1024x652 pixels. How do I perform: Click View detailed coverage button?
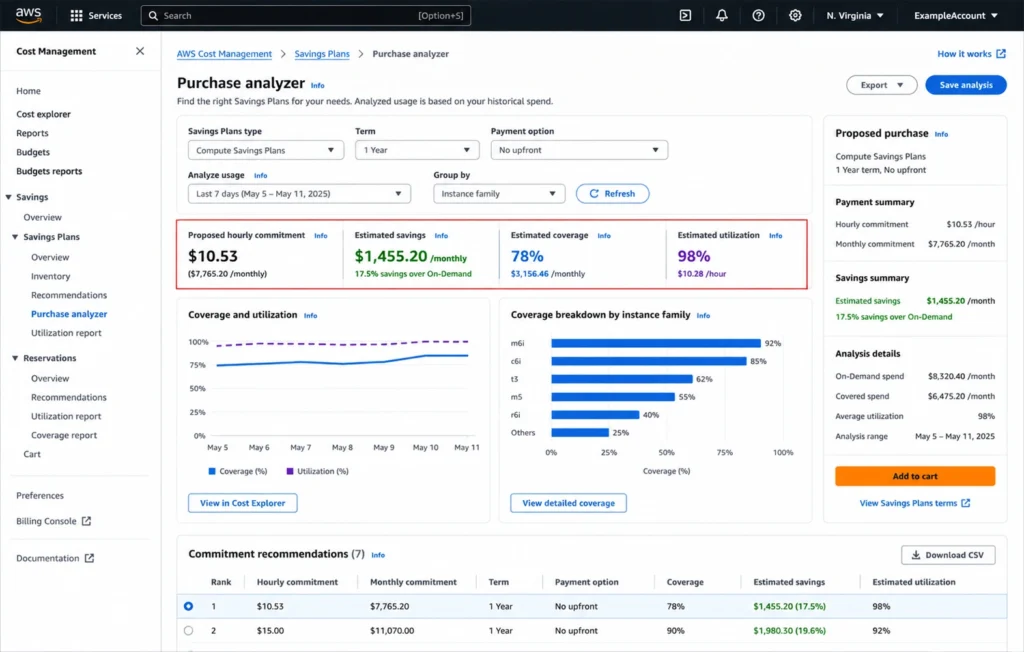click(568, 503)
